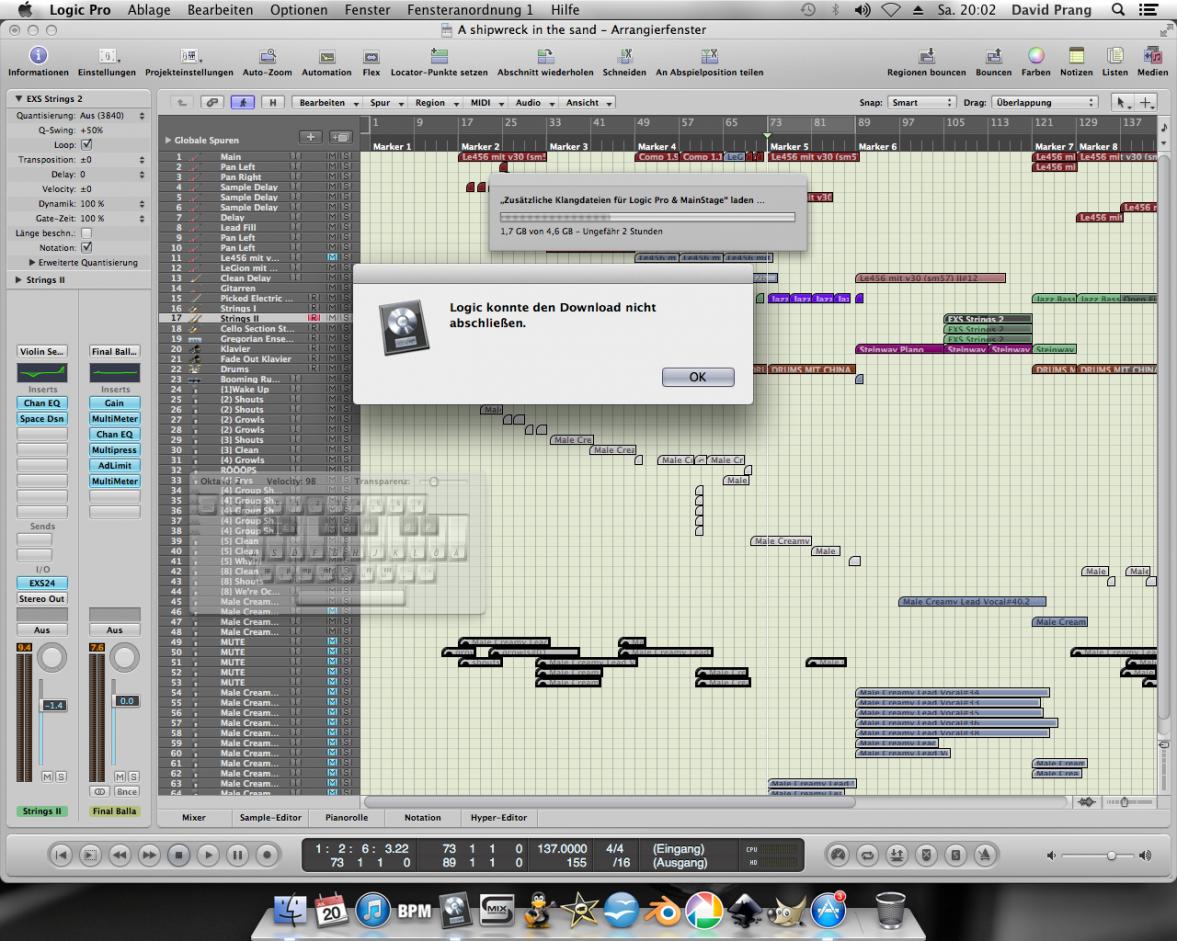This screenshot has height=941, width=1177.
Task: Open the Farben color palette icon
Action: (x=1036, y=56)
